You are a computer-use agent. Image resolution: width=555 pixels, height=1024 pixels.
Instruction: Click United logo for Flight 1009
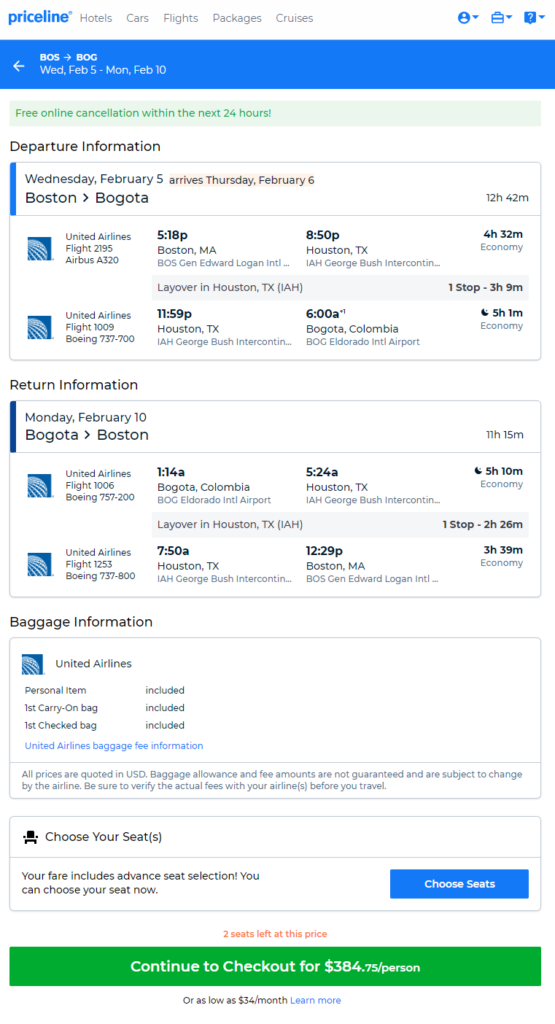click(40, 327)
